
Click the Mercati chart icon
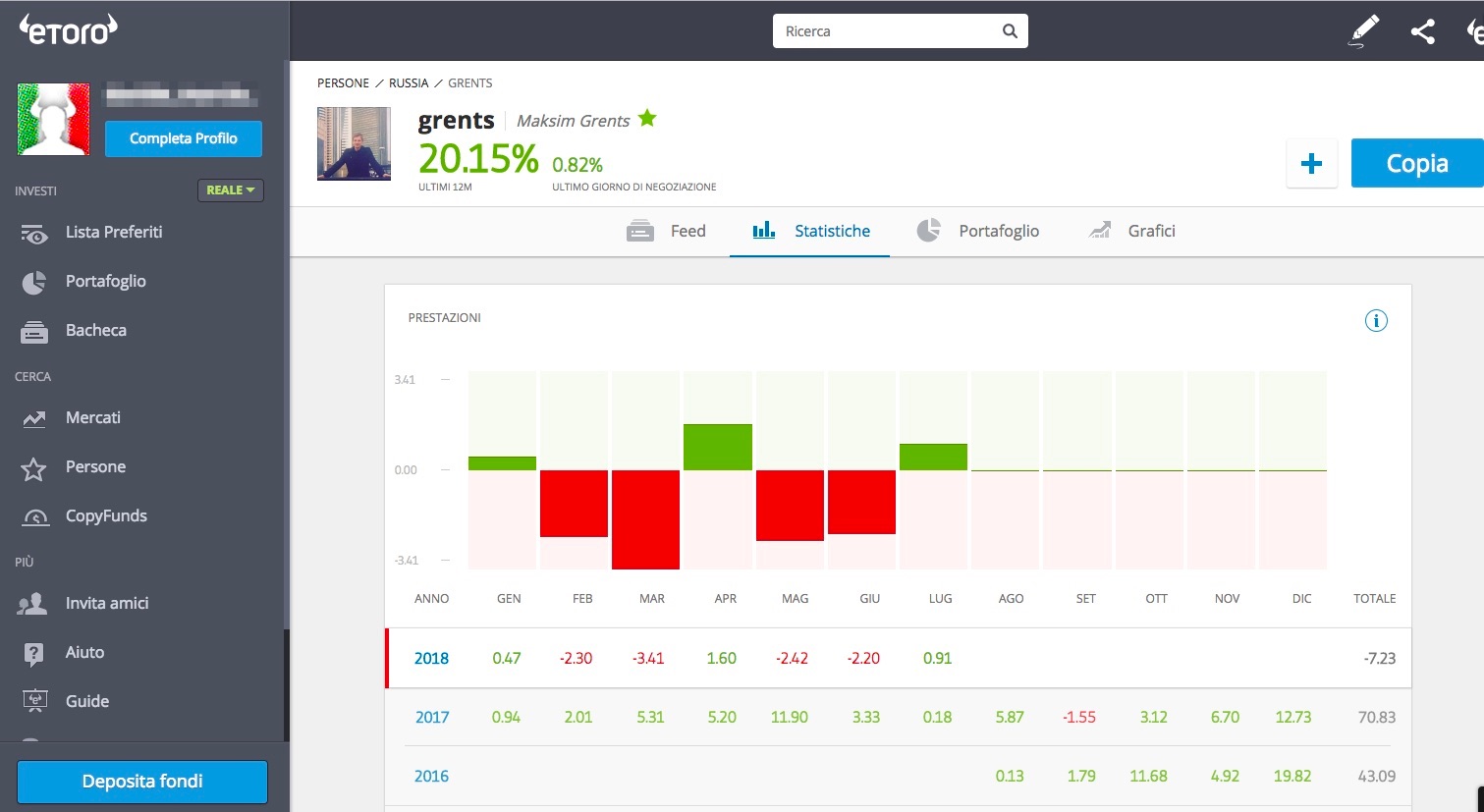[x=34, y=419]
